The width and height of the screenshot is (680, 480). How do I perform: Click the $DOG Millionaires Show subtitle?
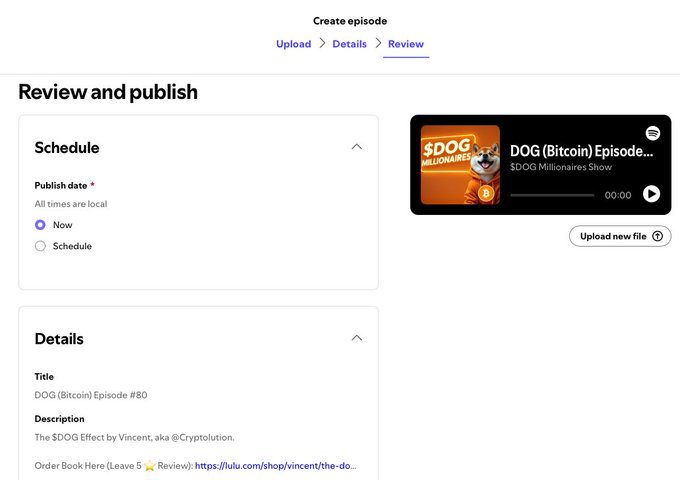click(561, 167)
